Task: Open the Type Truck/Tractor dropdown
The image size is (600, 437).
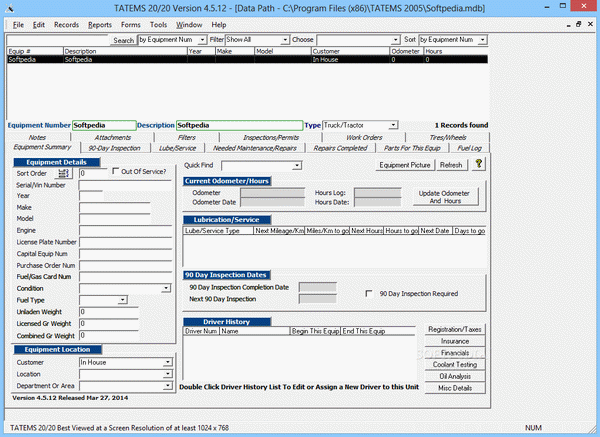Action: [x=393, y=125]
